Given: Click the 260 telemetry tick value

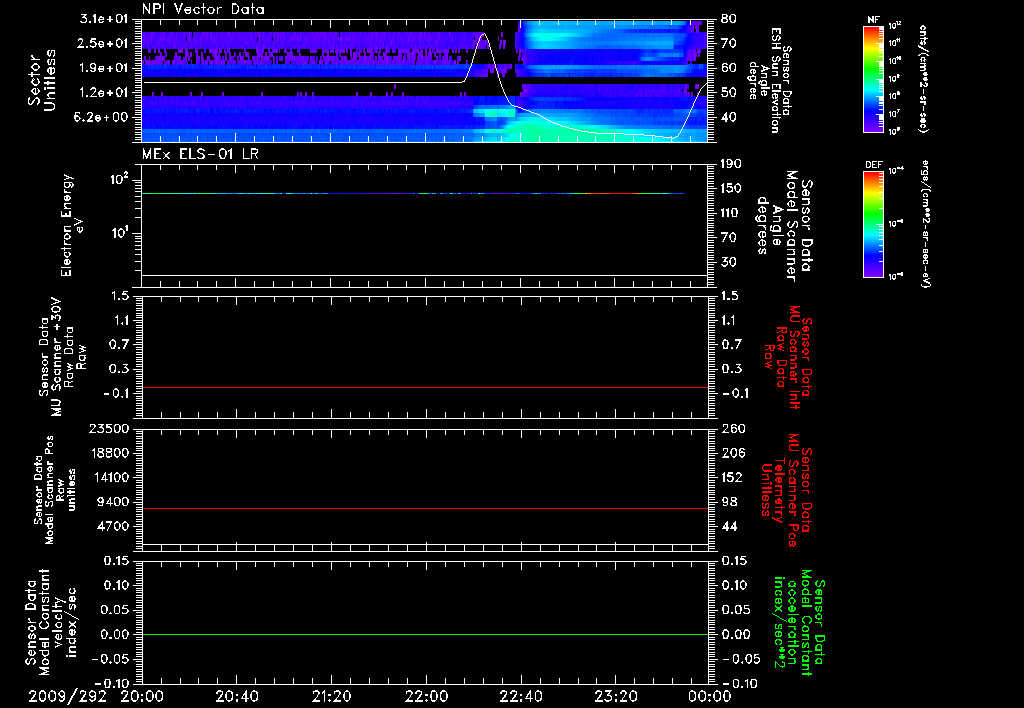Looking at the screenshot, I should click(x=733, y=429).
